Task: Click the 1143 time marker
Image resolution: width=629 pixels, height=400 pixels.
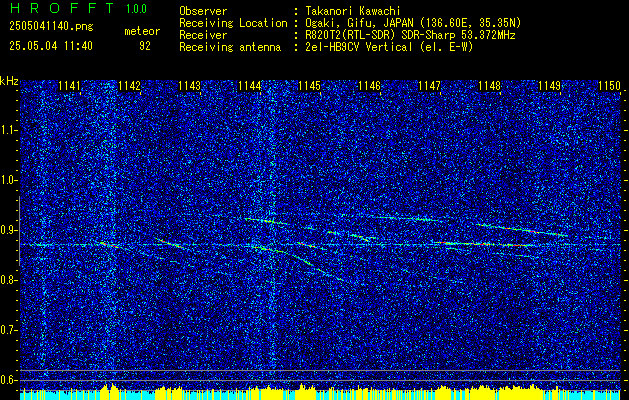Action: (x=189, y=86)
